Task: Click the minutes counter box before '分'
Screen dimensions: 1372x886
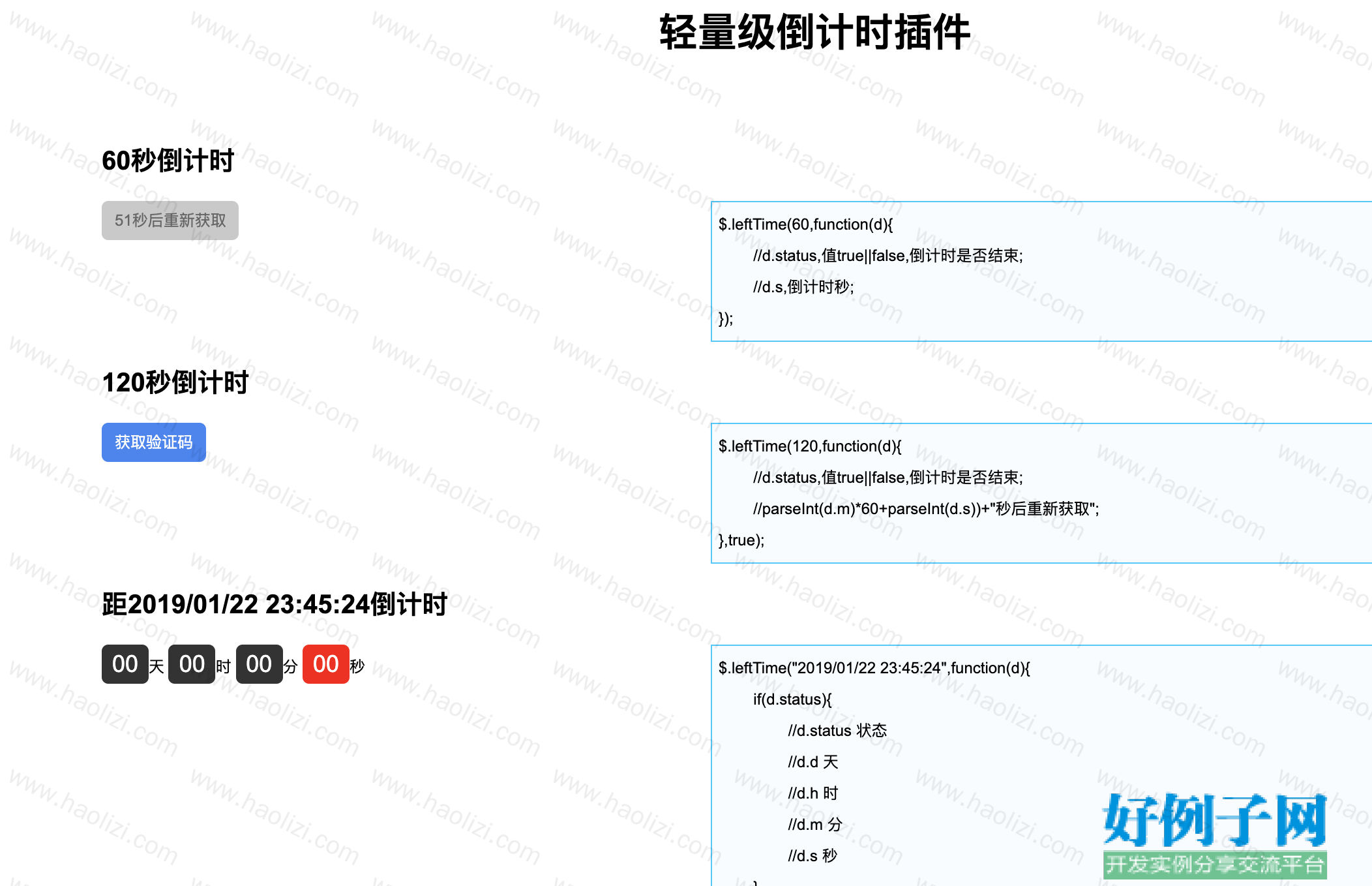Action: [260, 664]
